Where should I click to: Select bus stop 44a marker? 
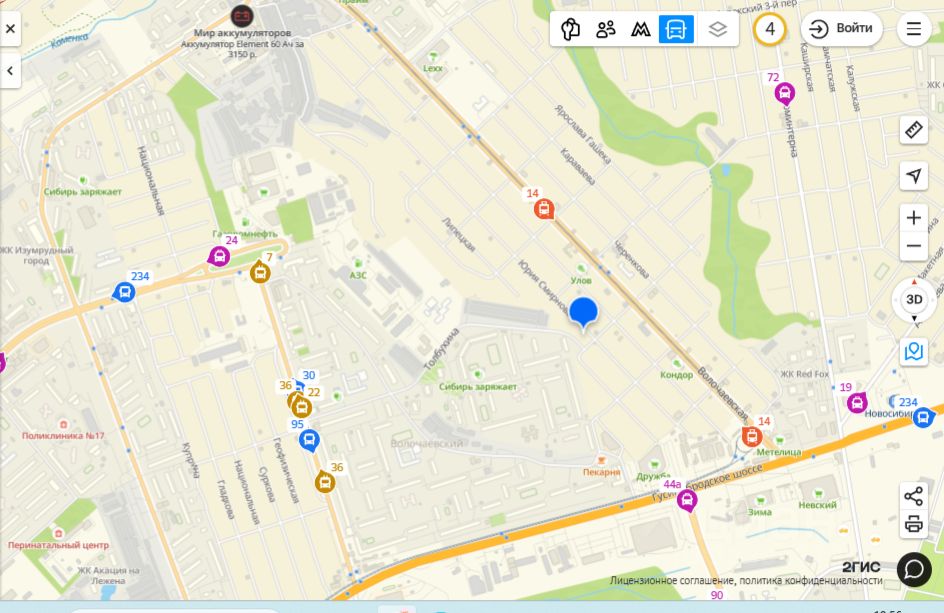(687, 500)
